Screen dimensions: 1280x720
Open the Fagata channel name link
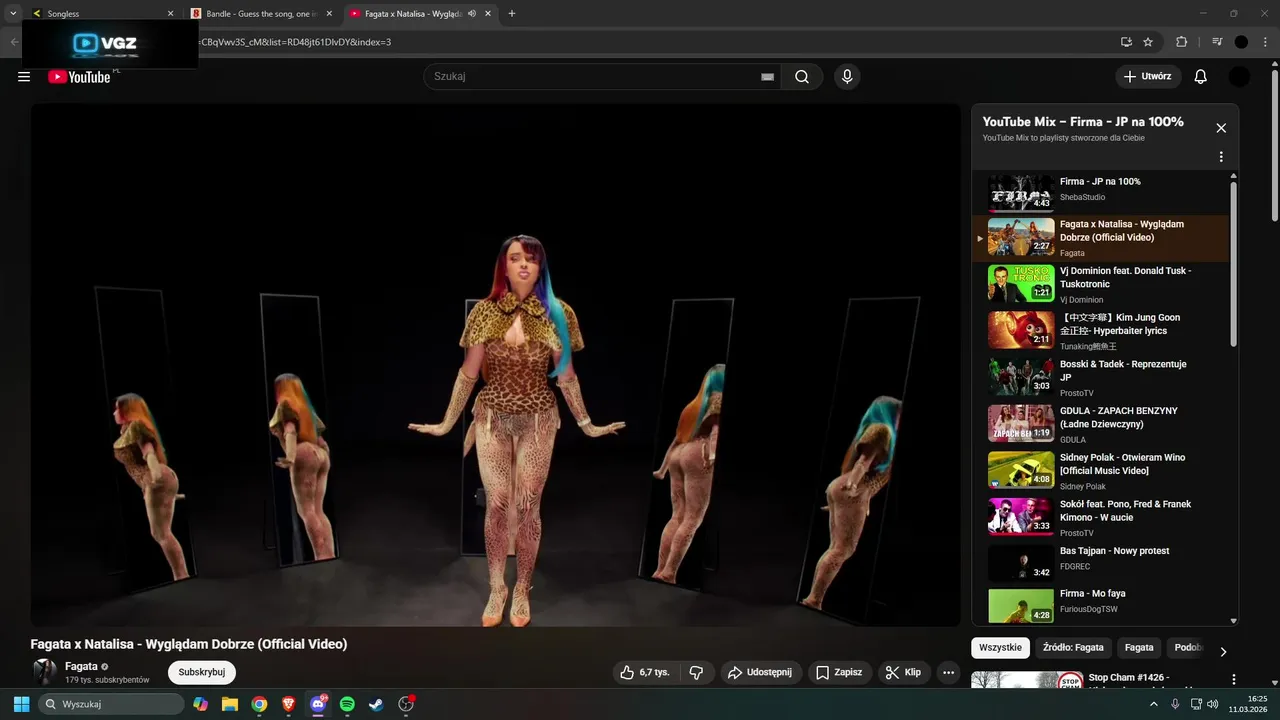(82, 666)
